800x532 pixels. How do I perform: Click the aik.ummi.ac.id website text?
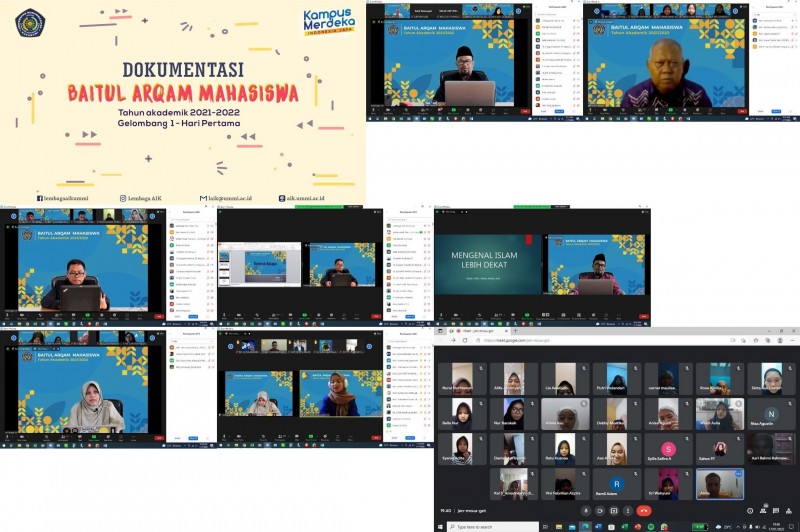point(305,198)
